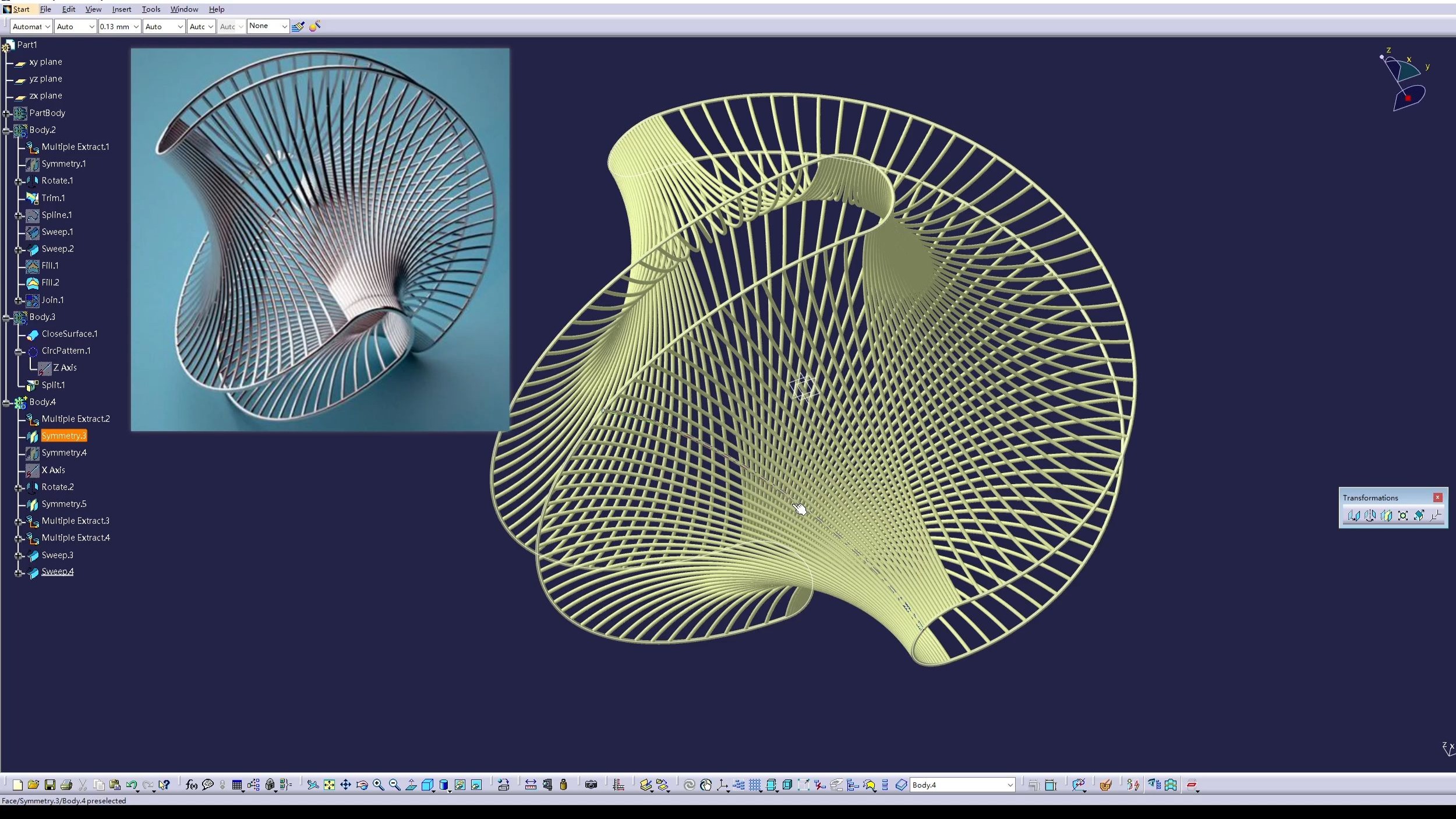Close the Transformations toolbar
The width and height of the screenshot is (1456, 819).
1437,497
